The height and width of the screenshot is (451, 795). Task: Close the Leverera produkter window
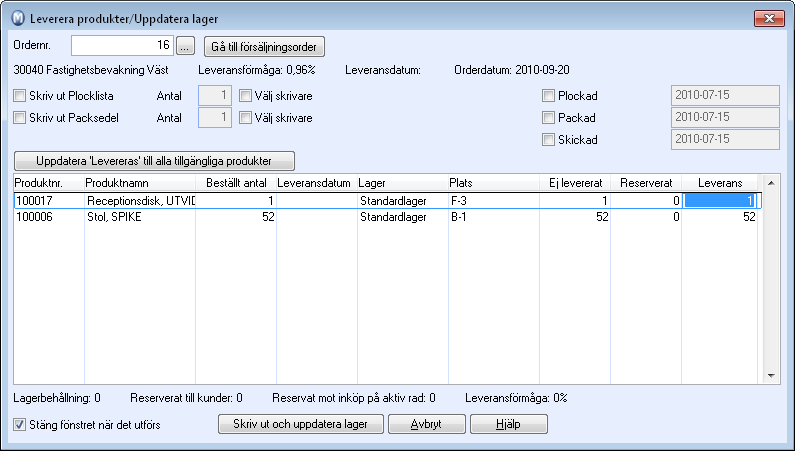tap(769, 19)
